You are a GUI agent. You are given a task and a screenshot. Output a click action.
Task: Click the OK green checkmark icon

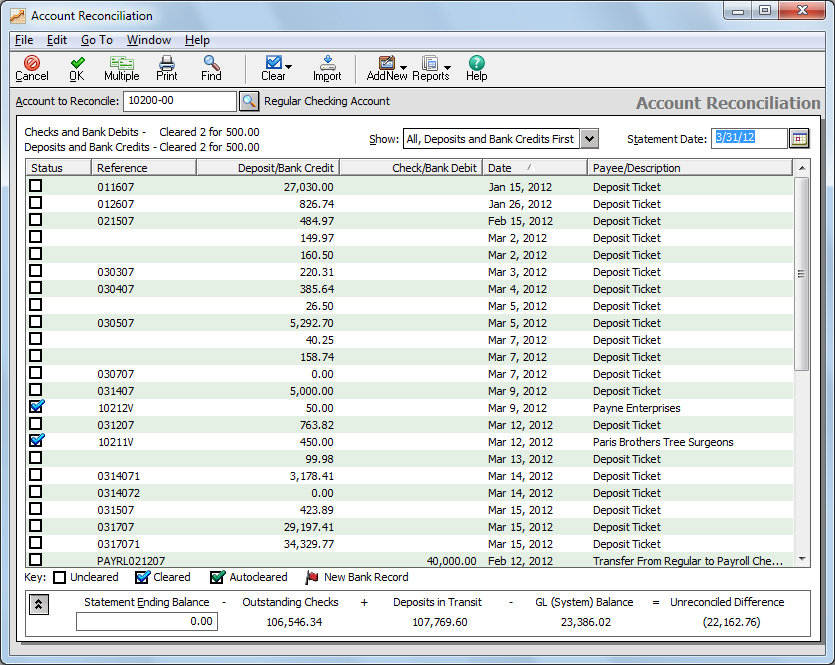pos(77,68)
